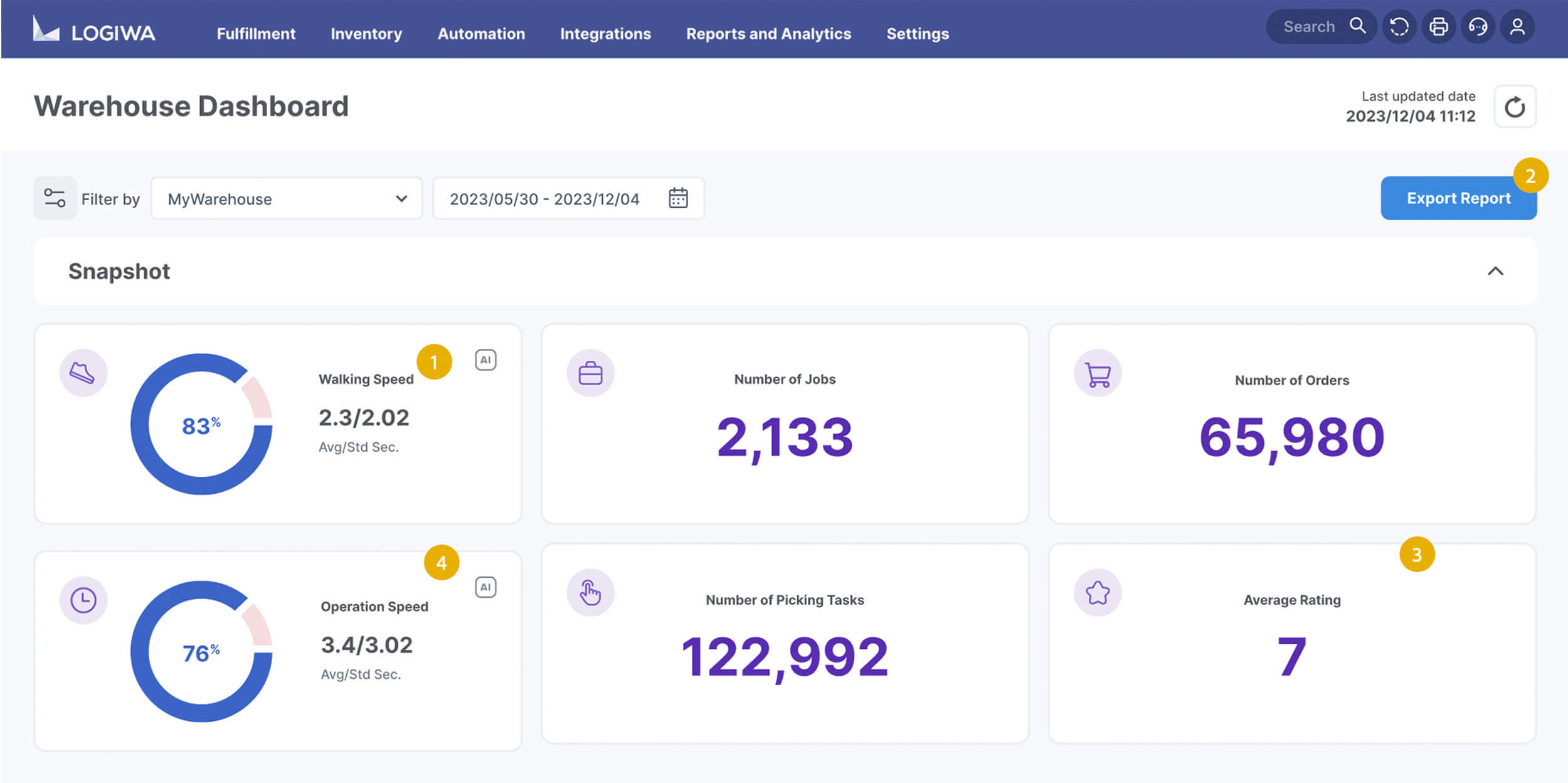This screenshot has width=1568, height=783.
Task: Click the filter sliders icon
Action: click(55, 198)
